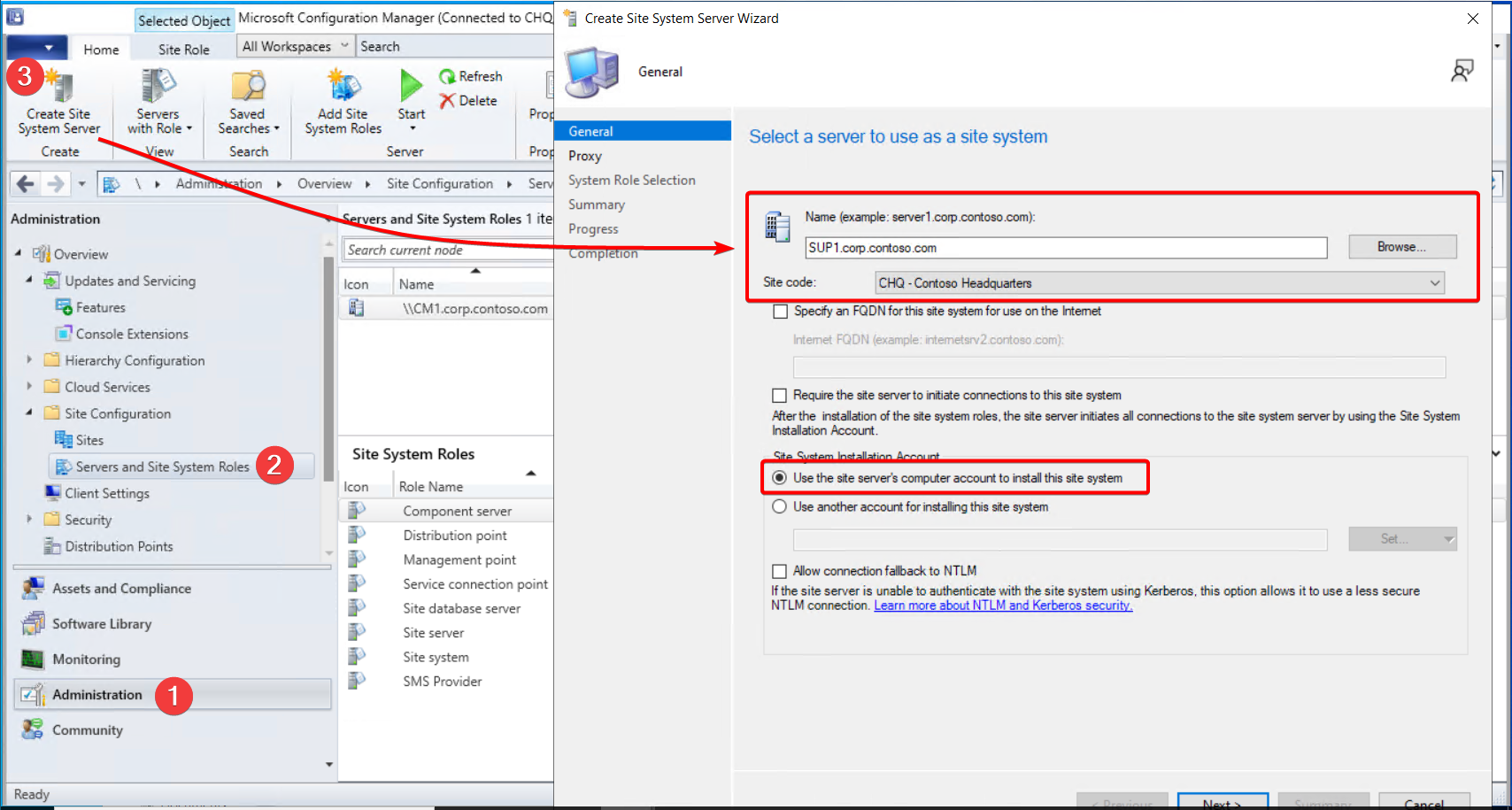
Task: Go to the Summary wizard step
Action: [597, 204]
